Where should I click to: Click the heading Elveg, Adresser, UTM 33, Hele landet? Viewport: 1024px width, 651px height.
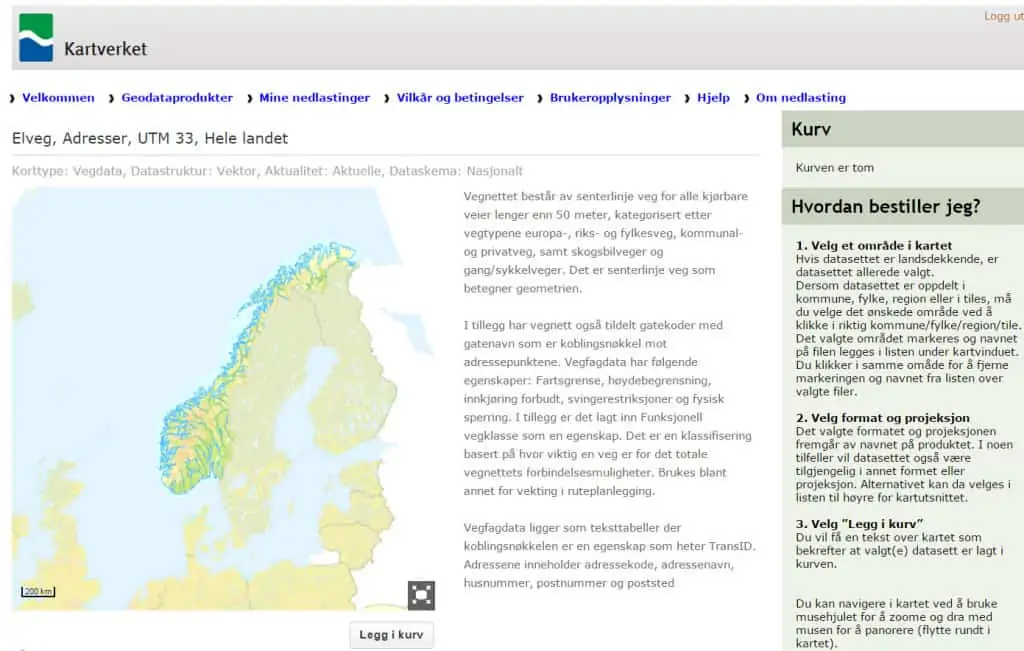150,138
